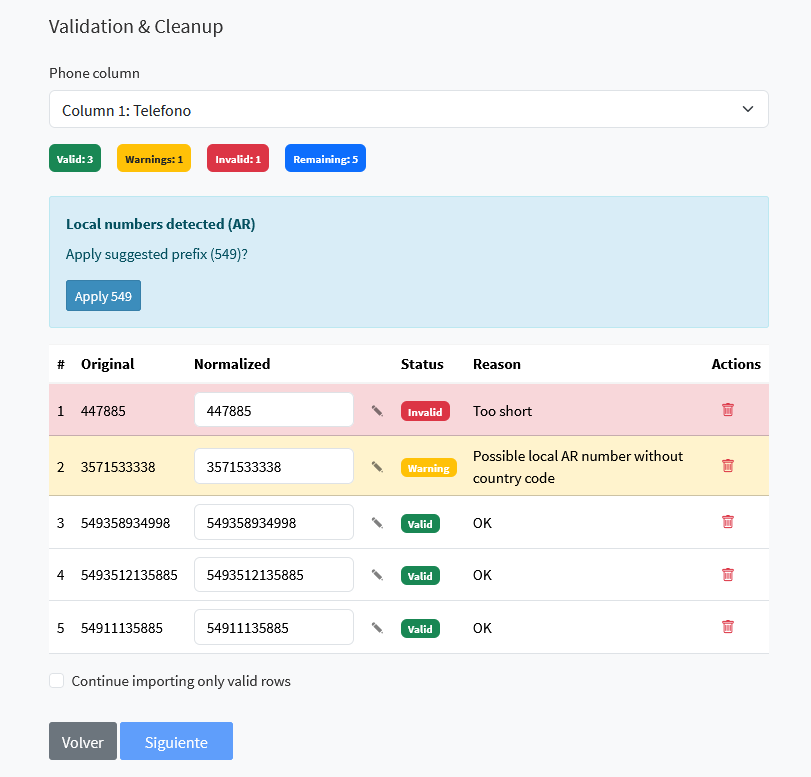Click the OK reason in row 5

click(482, 628)
